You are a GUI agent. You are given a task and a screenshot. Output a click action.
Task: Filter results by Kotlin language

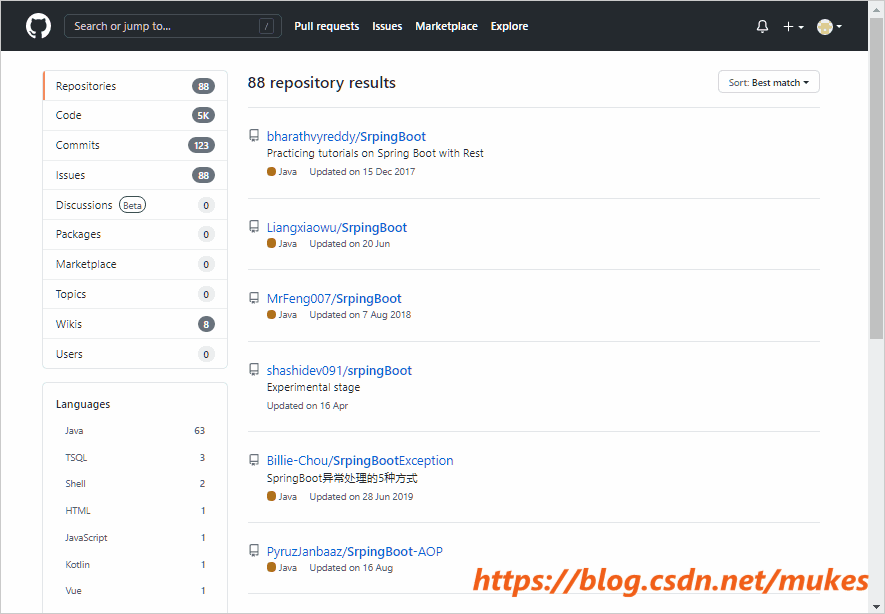(135, 565)
